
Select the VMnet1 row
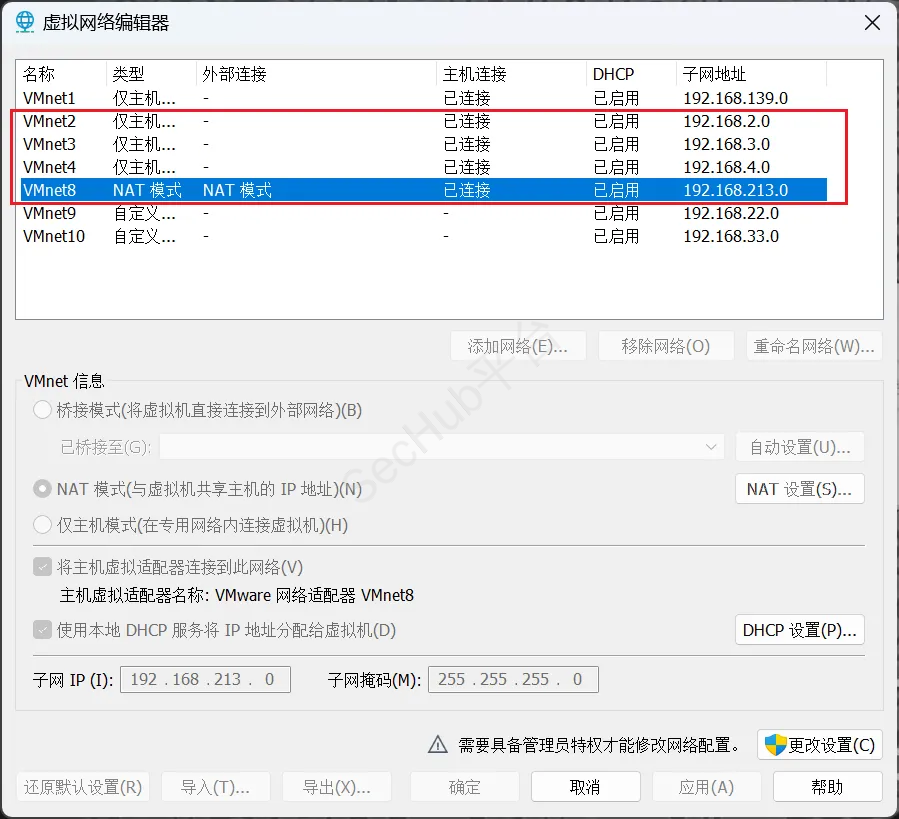pyautogui.click(x=424, y=98)
